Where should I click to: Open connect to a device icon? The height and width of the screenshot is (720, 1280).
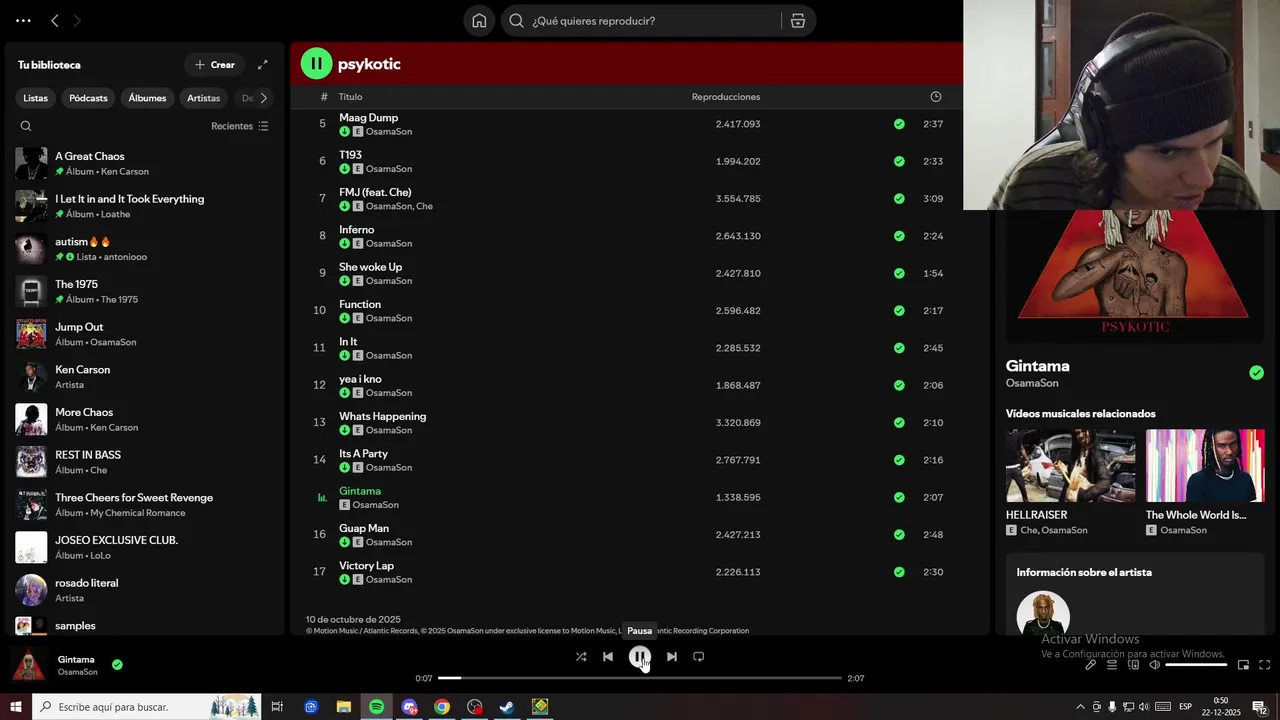coord(1133,665)
